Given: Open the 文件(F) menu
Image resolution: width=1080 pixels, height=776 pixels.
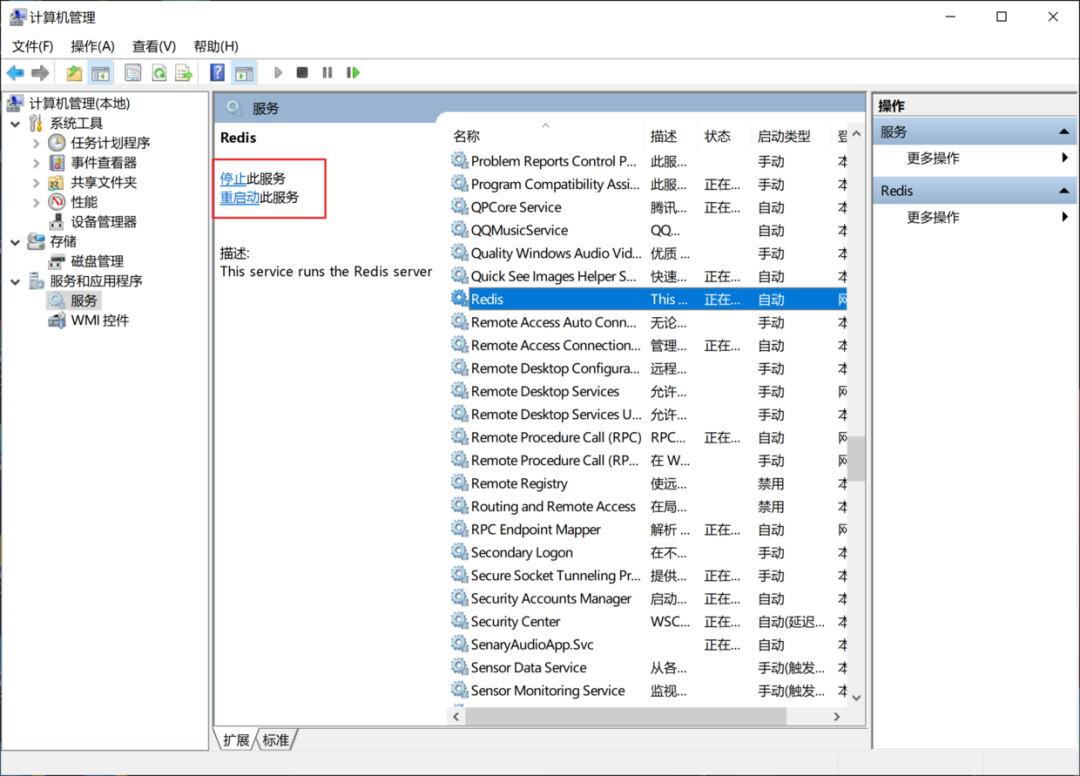Looking at the screenshot, I should tap(32, 46).
